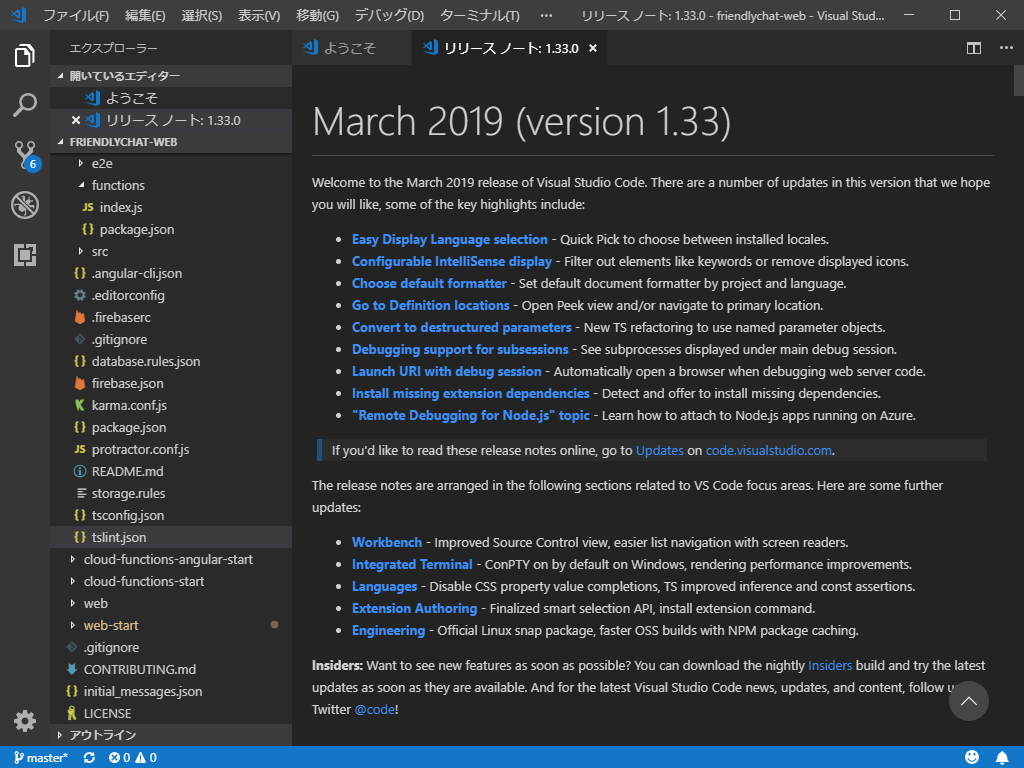Expand the cloud-functions-start folder
Image resolution: width=1024 pixels, height=768 pixels.
point(171,581)
